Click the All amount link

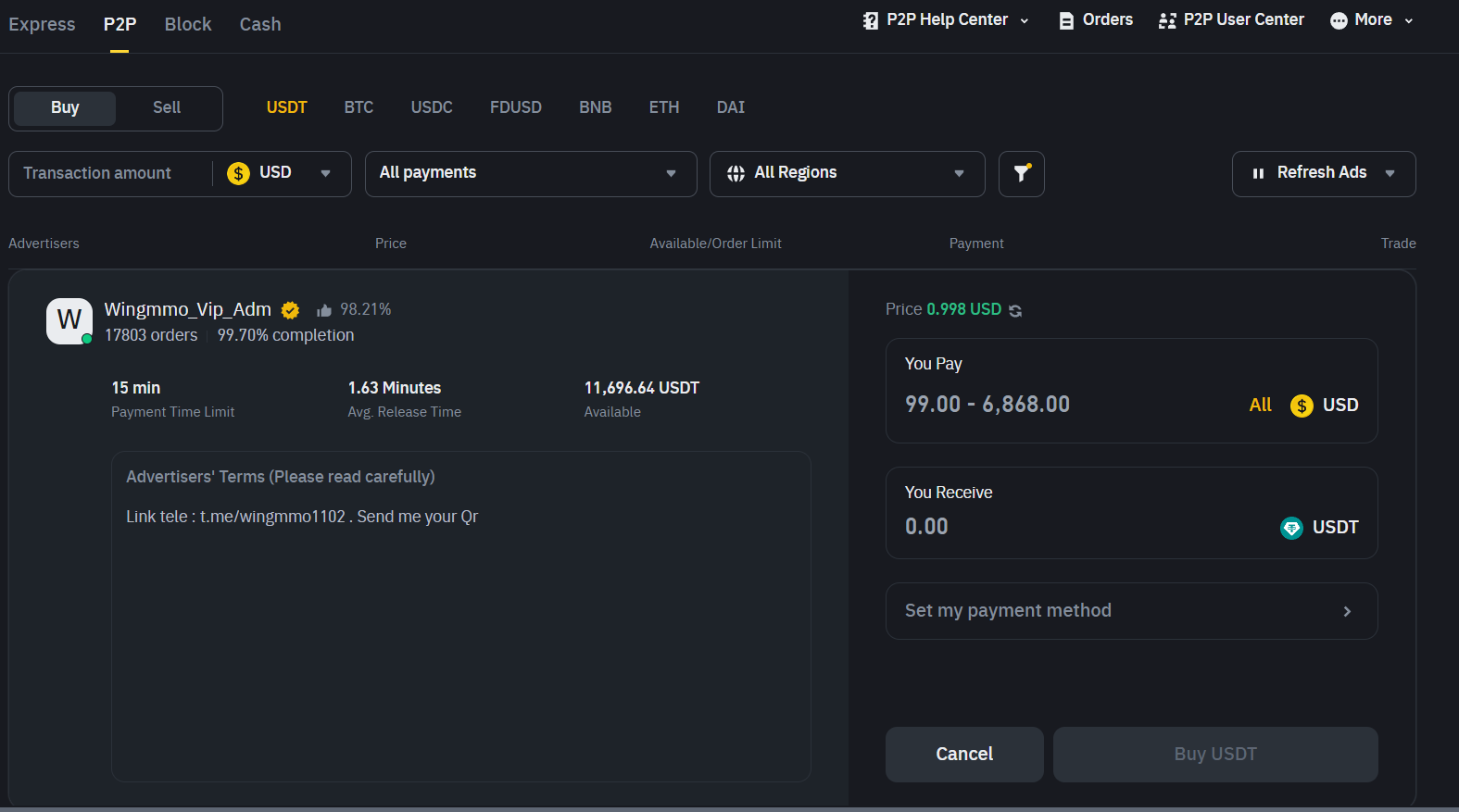pos(1260,406)
